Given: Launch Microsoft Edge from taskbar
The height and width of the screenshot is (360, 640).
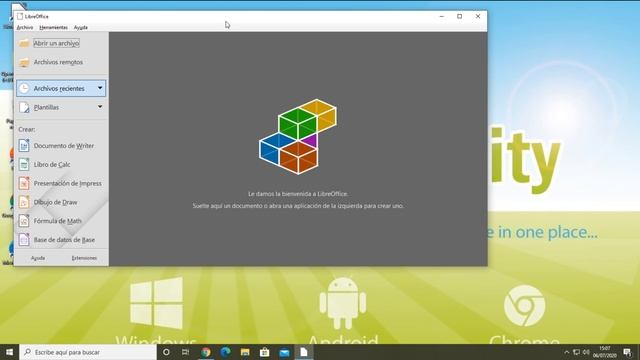Looking at the screenshot, I should point(225,352).
